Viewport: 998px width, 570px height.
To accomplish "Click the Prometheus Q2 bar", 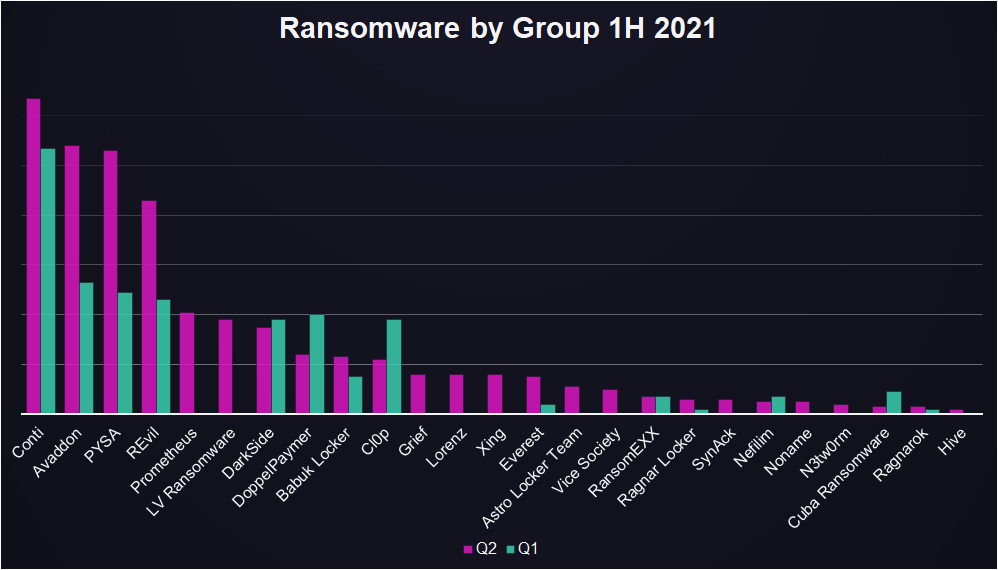I will (x=187, y=363).
